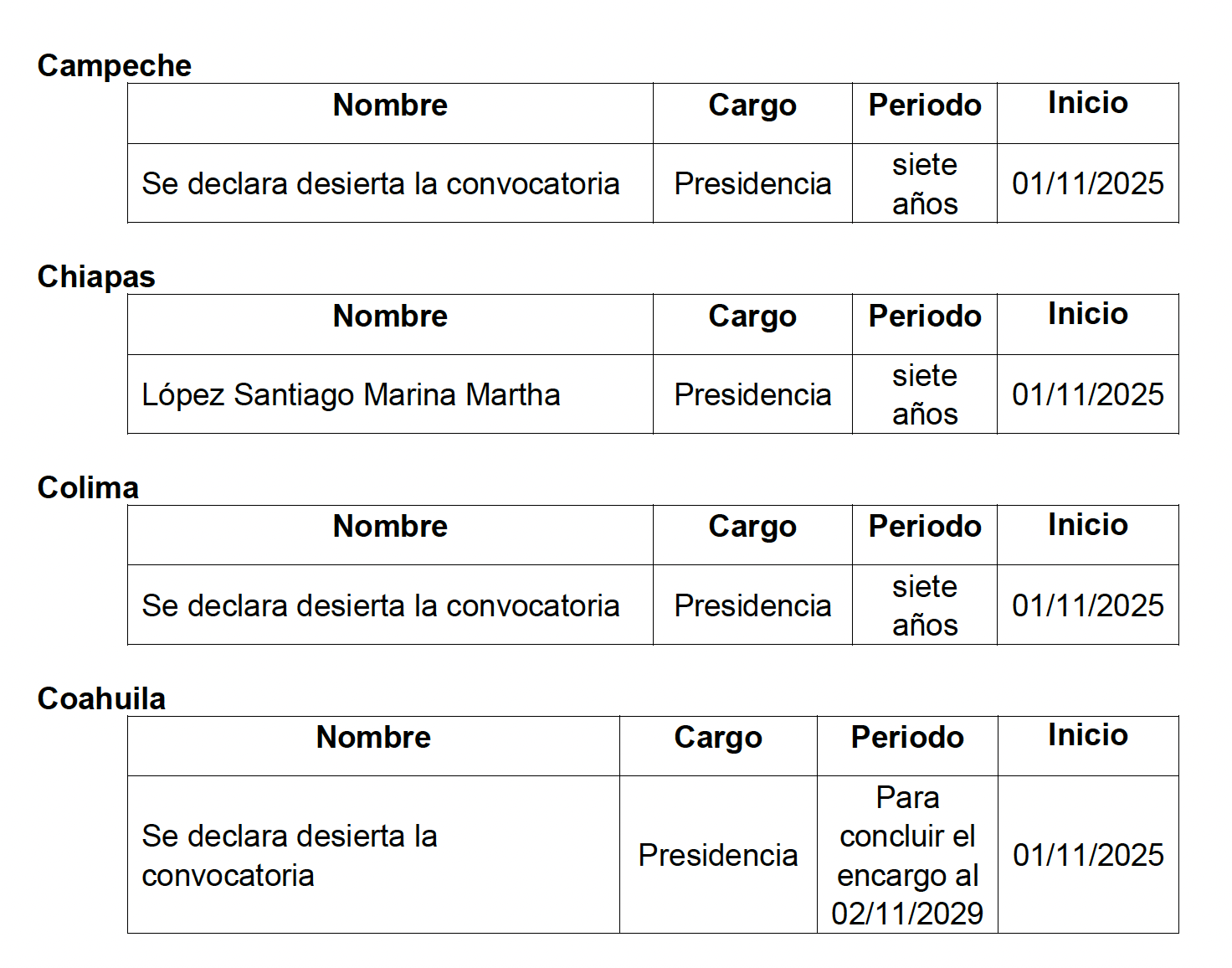Click the Cargo header in Chiapas table

(x=752, y=317)
